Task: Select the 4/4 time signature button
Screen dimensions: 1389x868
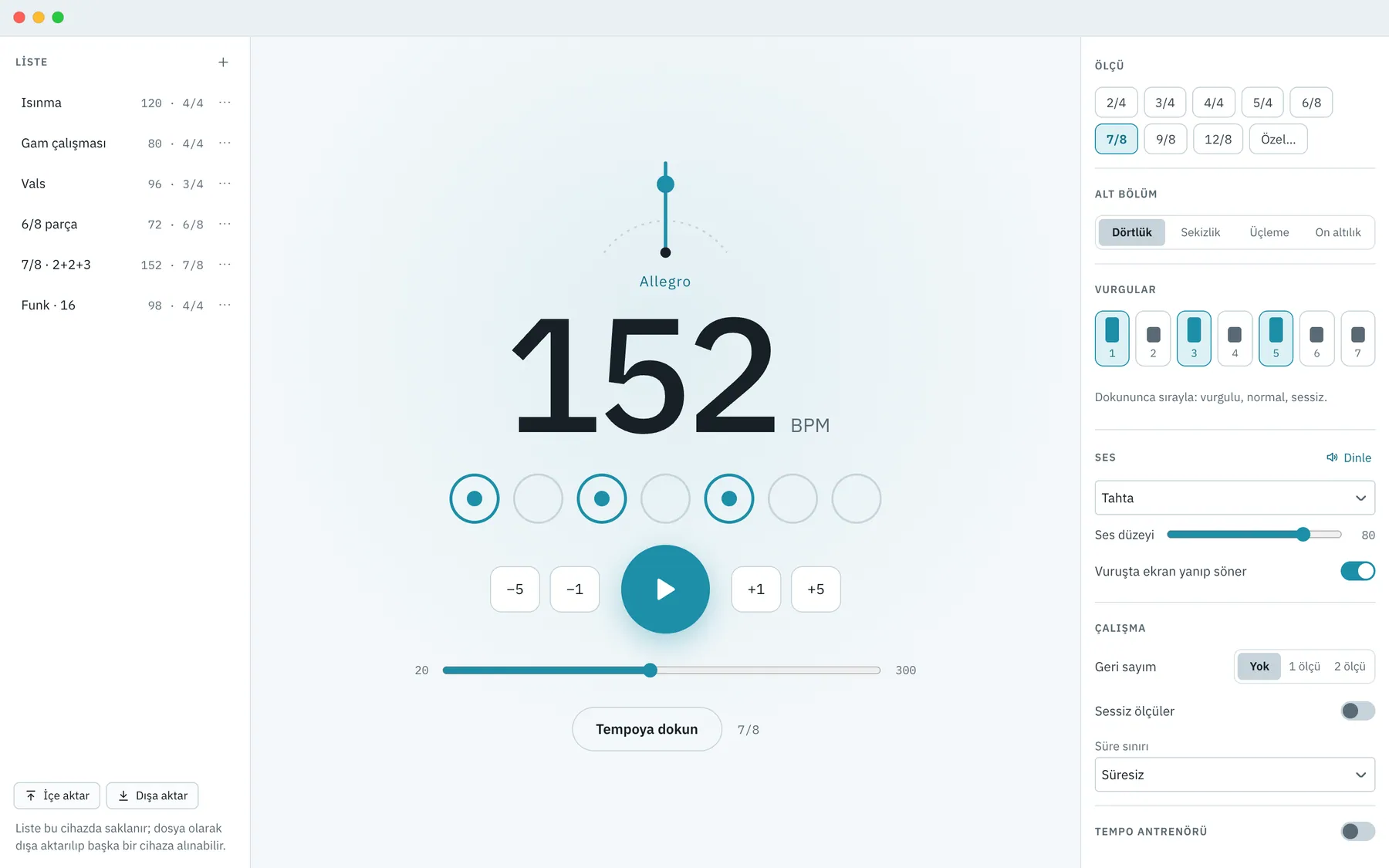Action: pos(1214,103)
